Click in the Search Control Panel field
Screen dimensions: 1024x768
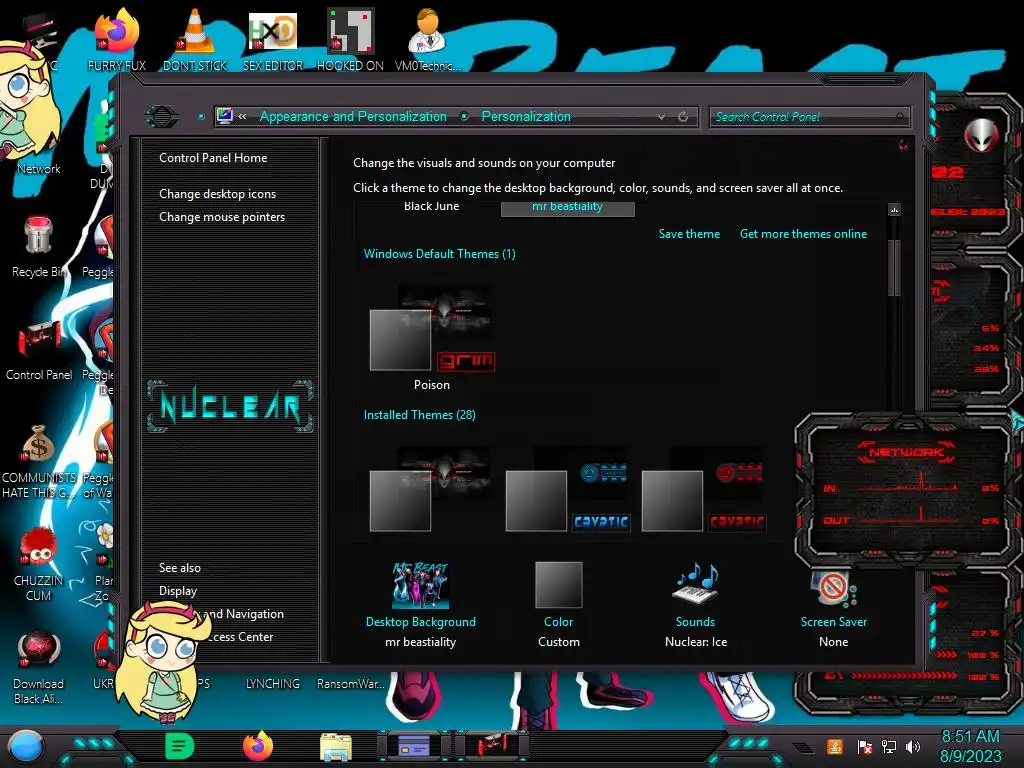point(810,117)
